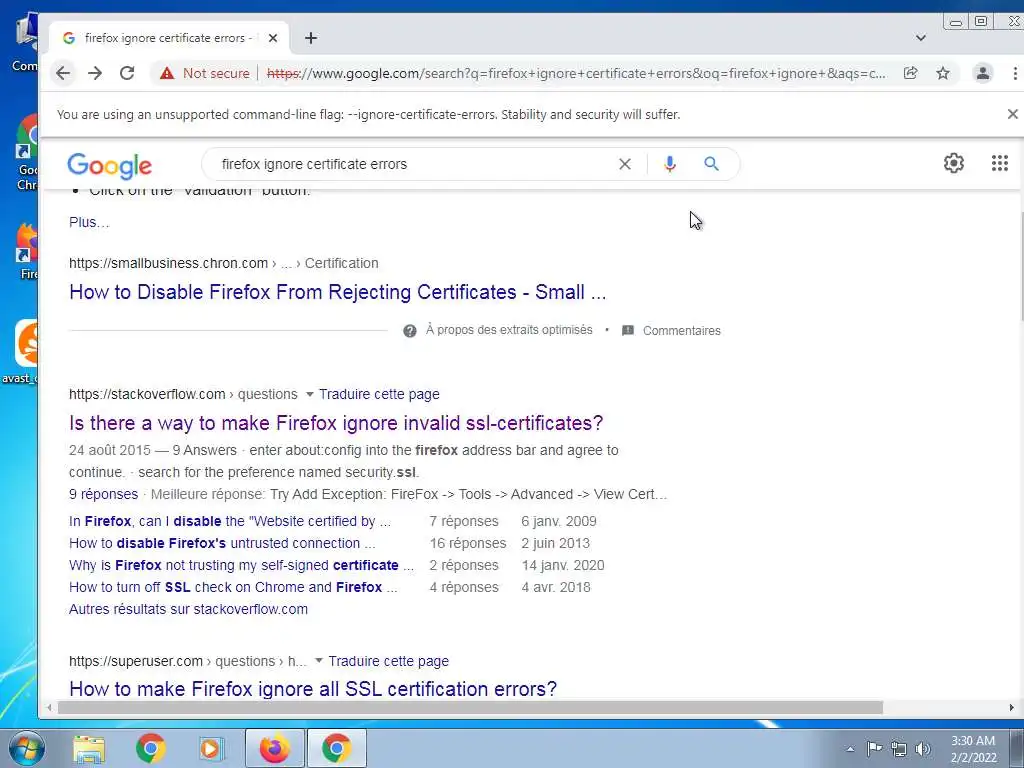Image resolution: width=1024 pixels, height=768 pixels.
Task: Clear the search box with the X icon
Action: (x=625, y=164)
